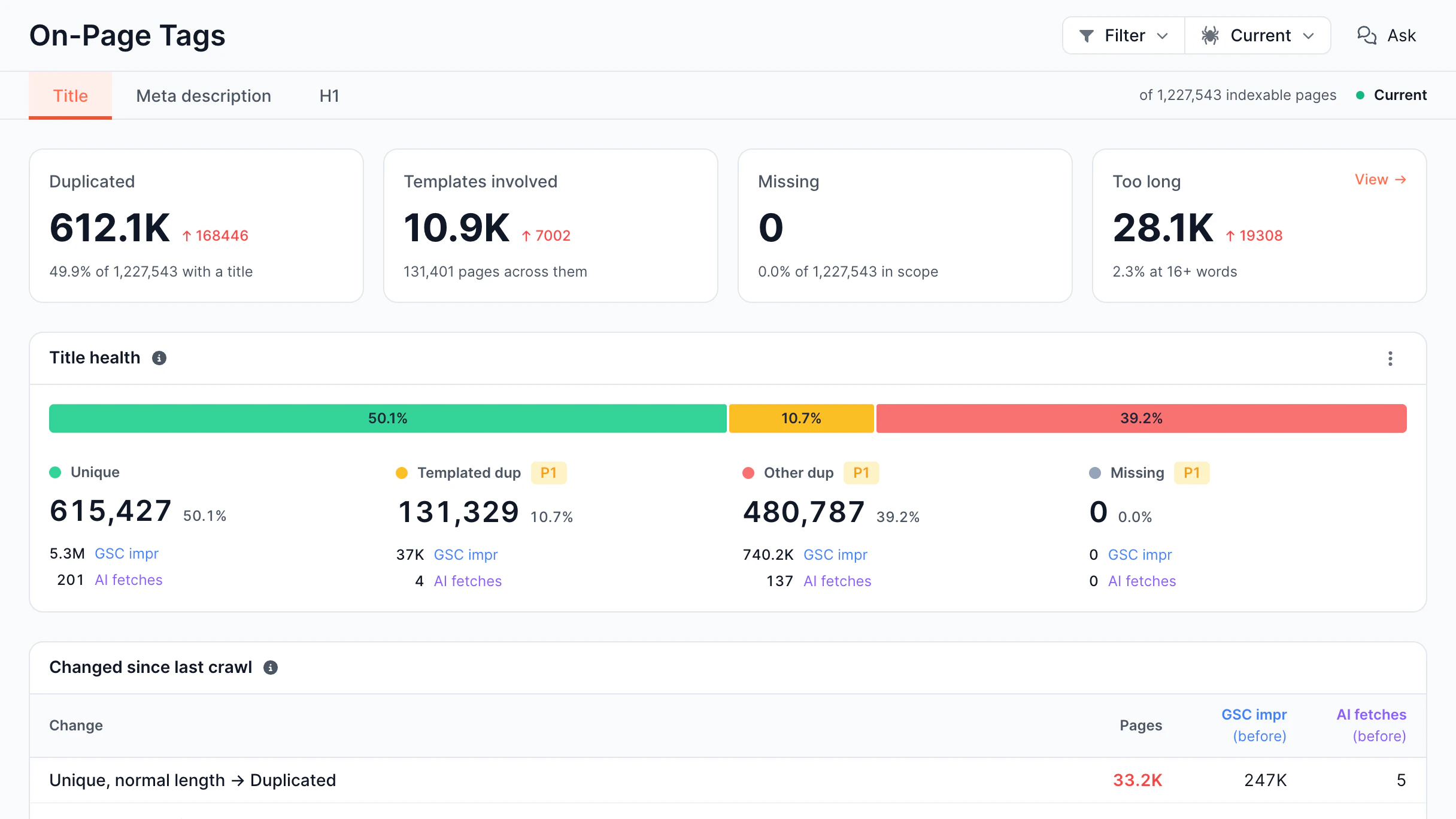
Task: Open the Duplicated 612.1K card
Action: click(x=196, y=226)
